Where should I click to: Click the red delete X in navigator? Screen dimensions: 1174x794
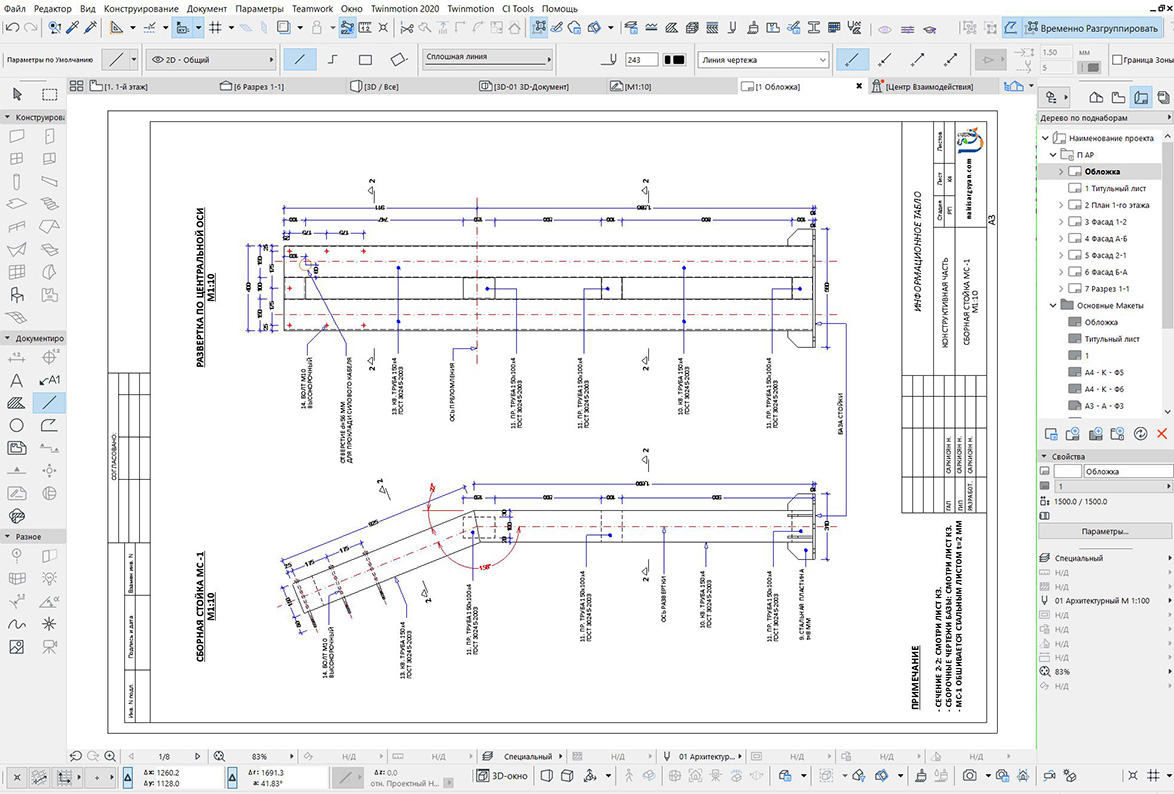coord(1162,434)
